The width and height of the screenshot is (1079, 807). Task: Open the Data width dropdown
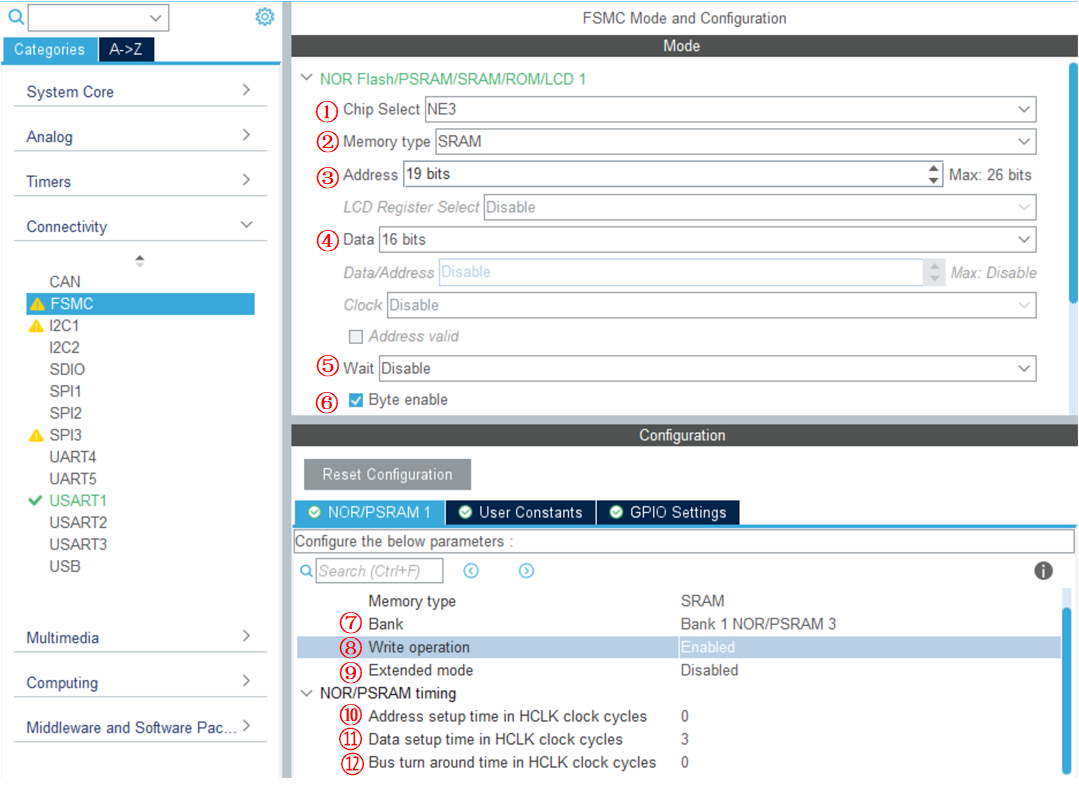(x=707, y=240)
